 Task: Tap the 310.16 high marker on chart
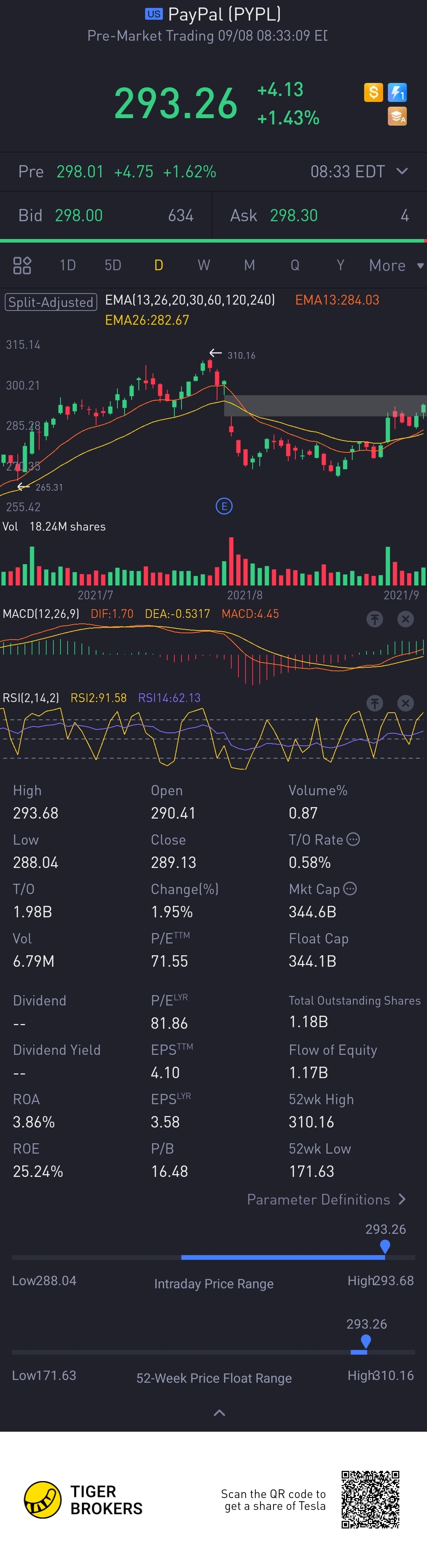(x=241, y=356)
